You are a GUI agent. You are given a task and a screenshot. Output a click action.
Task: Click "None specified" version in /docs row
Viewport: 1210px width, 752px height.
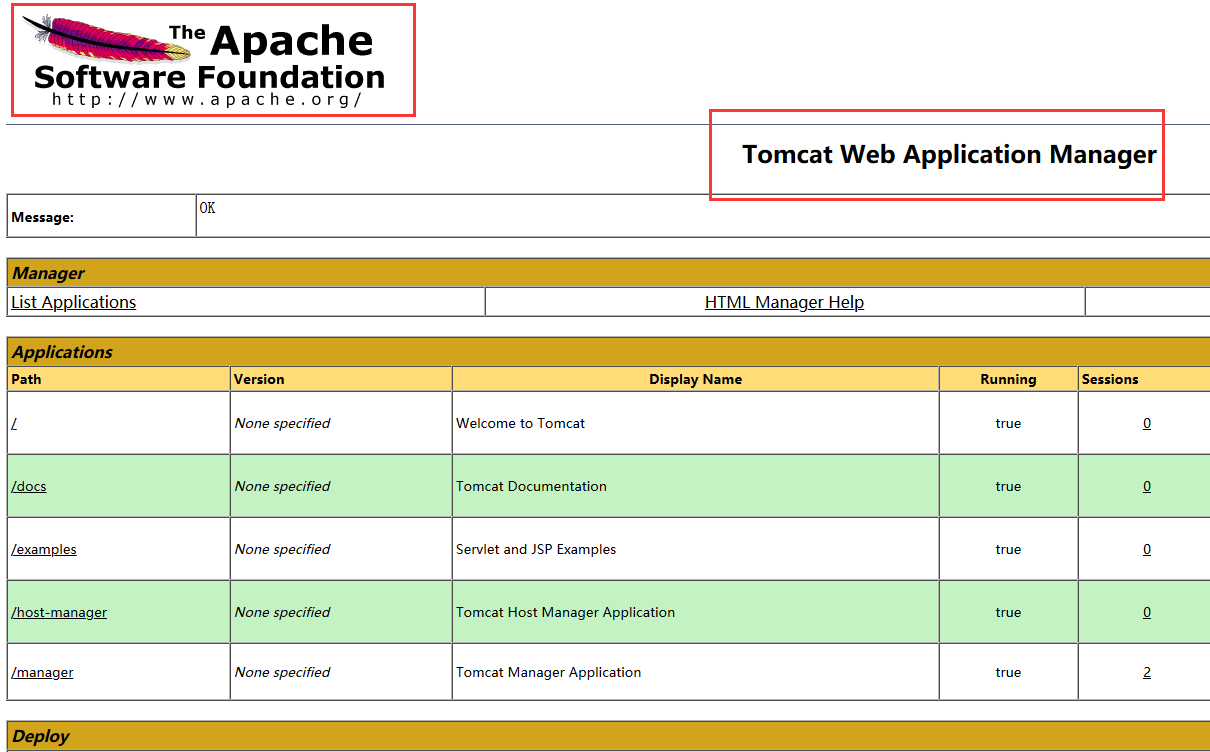click(282, 486)
